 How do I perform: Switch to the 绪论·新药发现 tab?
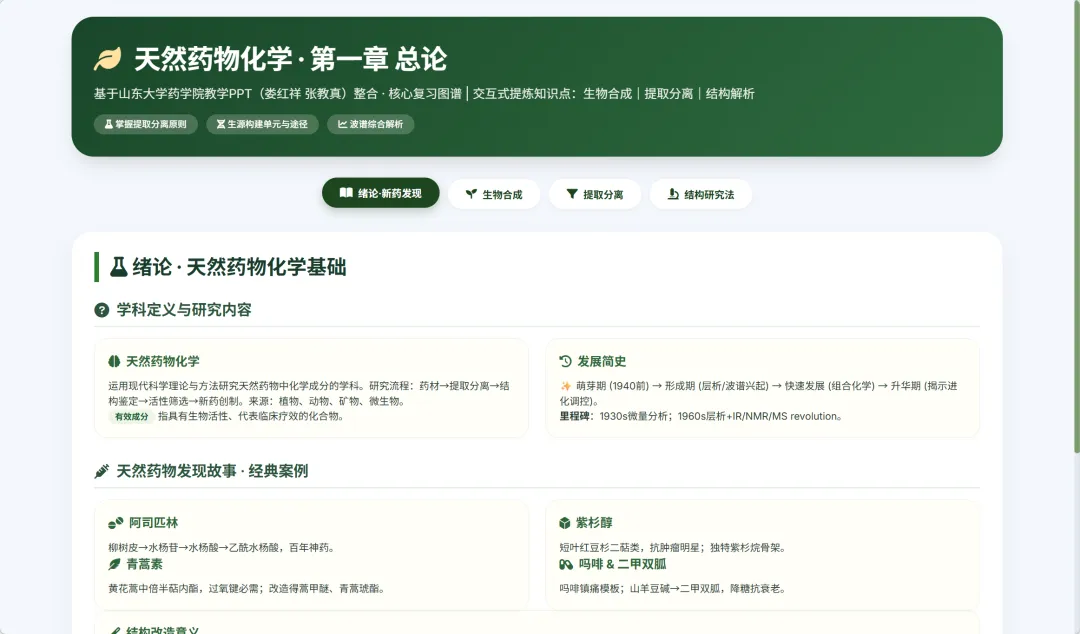coord(381,193)
